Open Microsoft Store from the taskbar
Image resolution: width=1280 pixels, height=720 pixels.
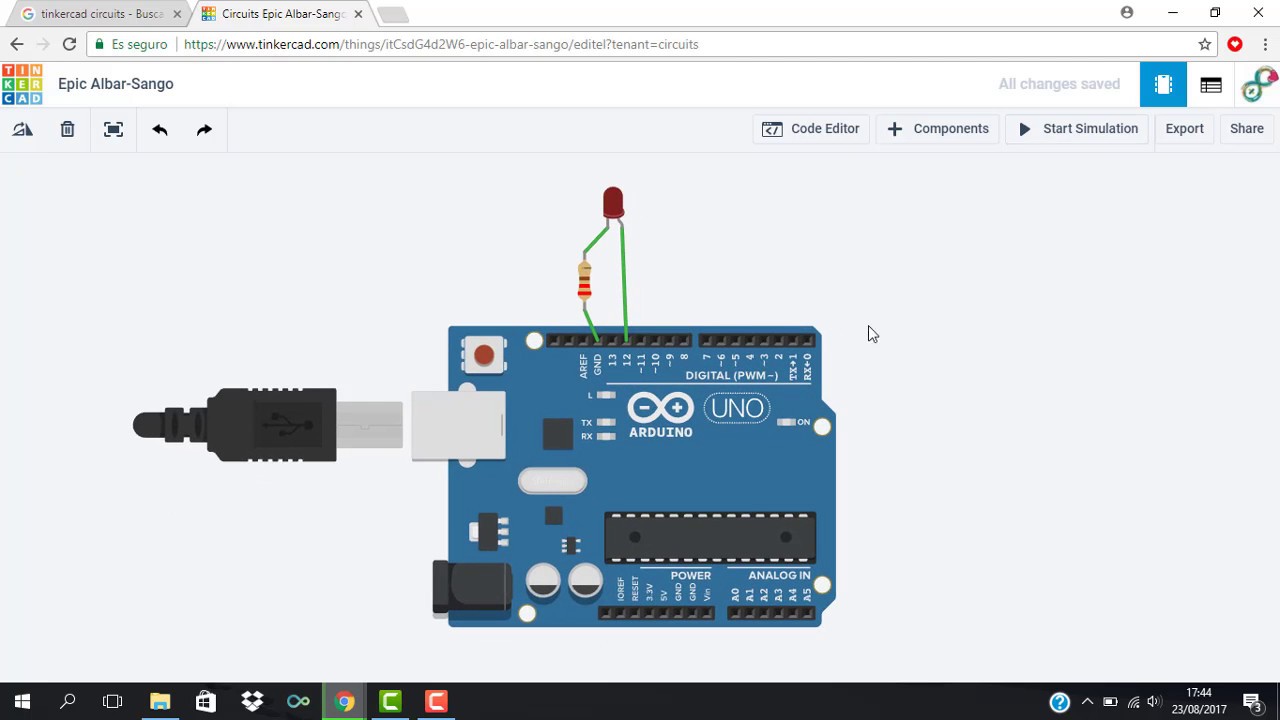coord(206,702)
